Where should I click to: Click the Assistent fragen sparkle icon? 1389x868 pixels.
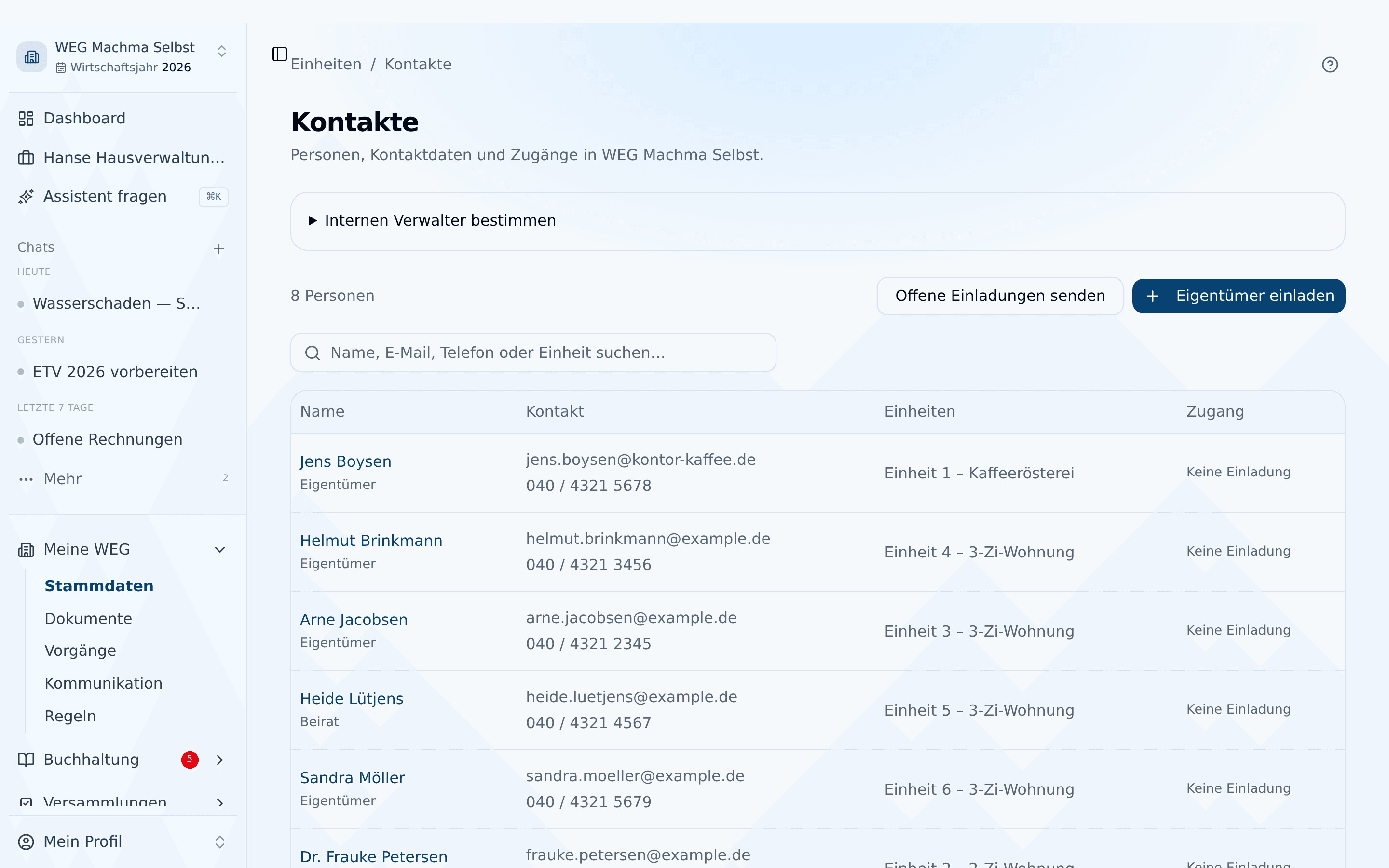pyautogui.click(x=26, y=196)
